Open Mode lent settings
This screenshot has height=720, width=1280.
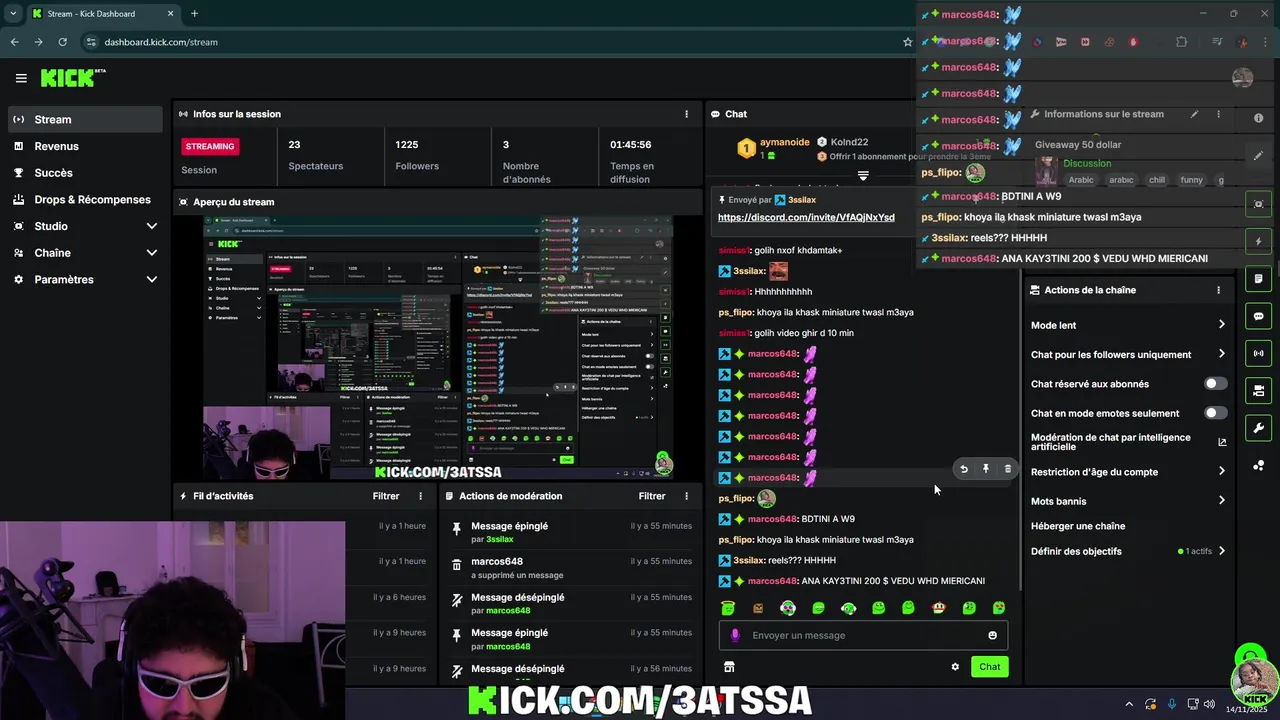click(x=1128, y=325)
